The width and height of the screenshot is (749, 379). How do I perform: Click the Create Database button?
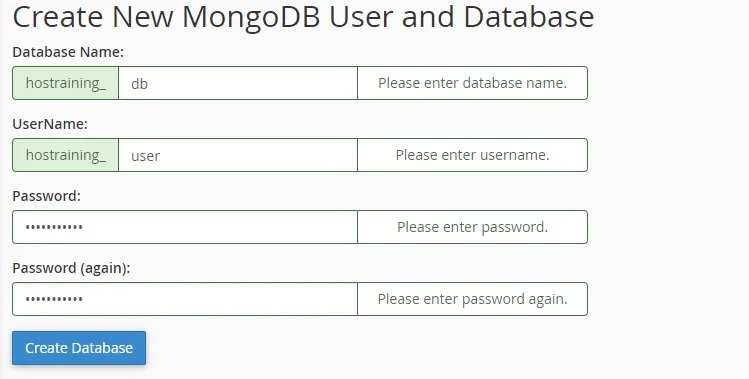pyautogui.click(x=79, y=348)
